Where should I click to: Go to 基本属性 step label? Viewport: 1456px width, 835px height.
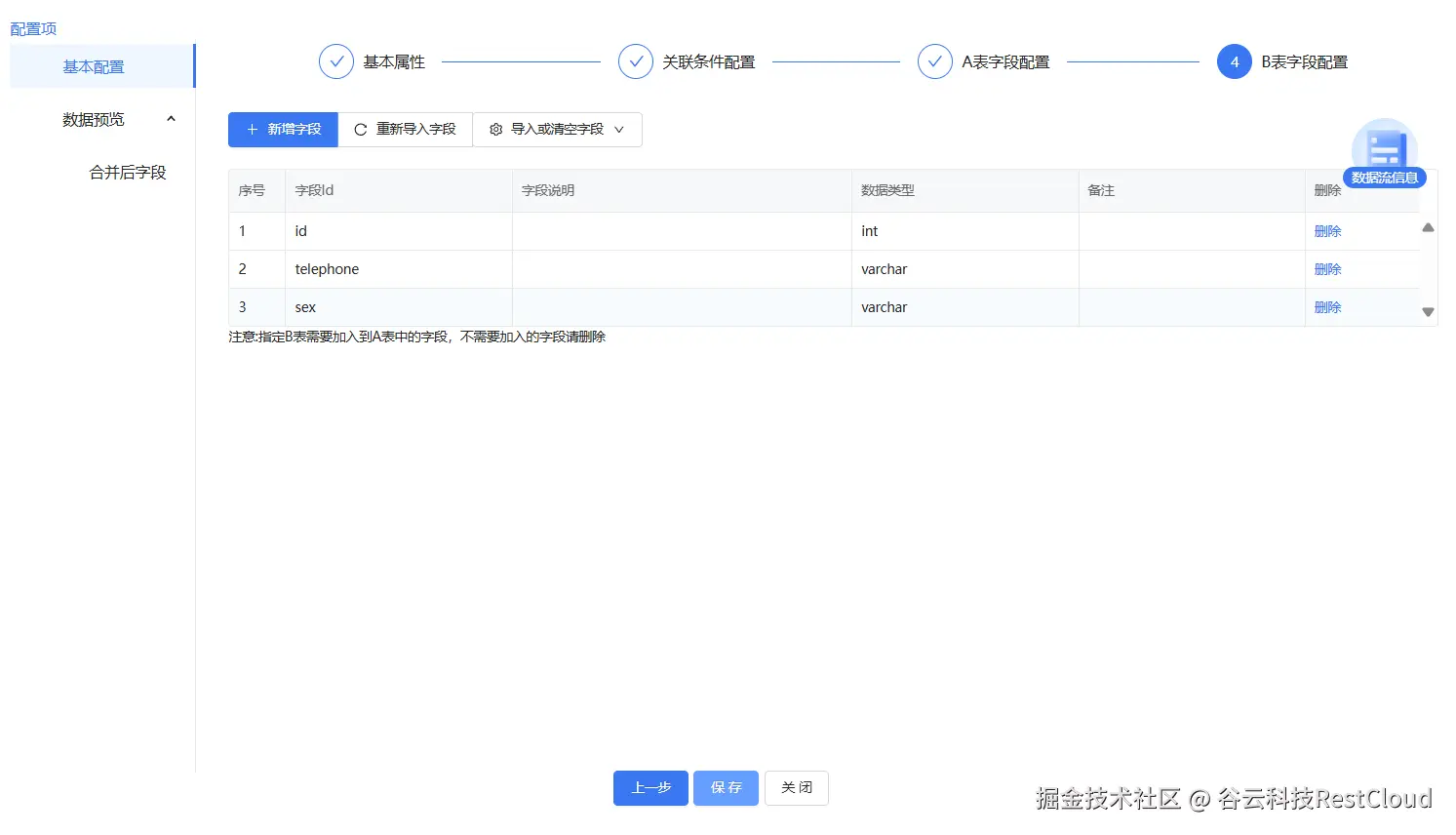pos(394,61)
